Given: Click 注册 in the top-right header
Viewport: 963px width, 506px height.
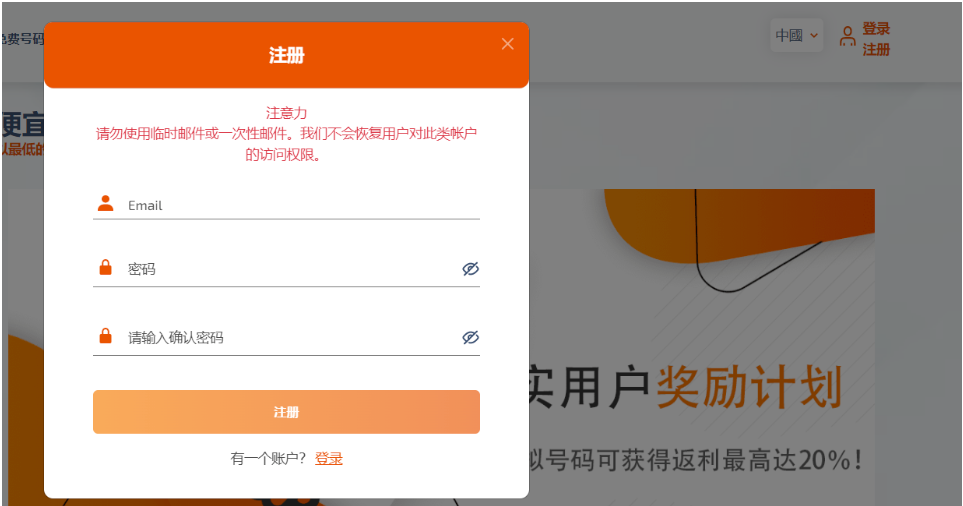Looking at the screenshot, I should (876, 49).
